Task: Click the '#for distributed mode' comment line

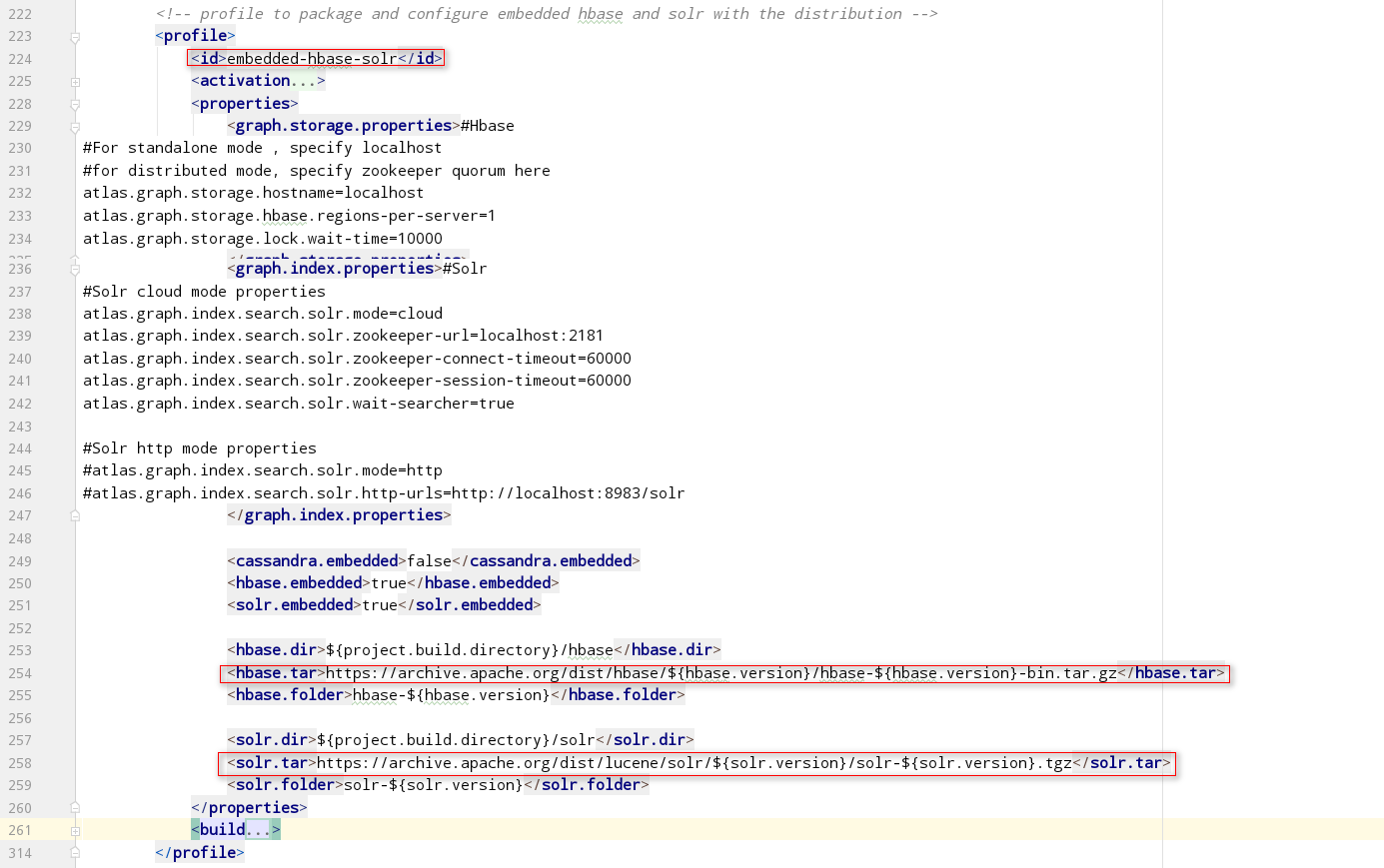Action: [x=317, y=171]
